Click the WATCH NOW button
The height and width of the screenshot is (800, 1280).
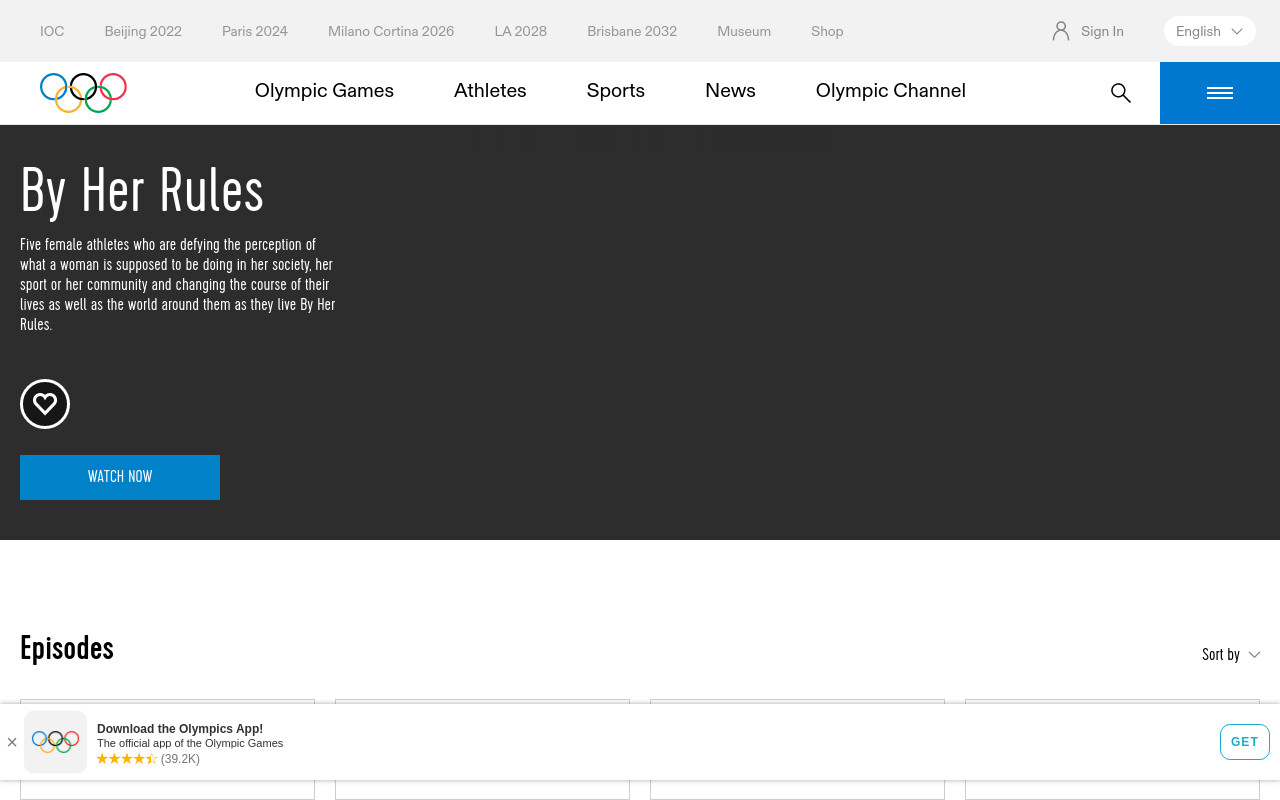tap(120, 477)
